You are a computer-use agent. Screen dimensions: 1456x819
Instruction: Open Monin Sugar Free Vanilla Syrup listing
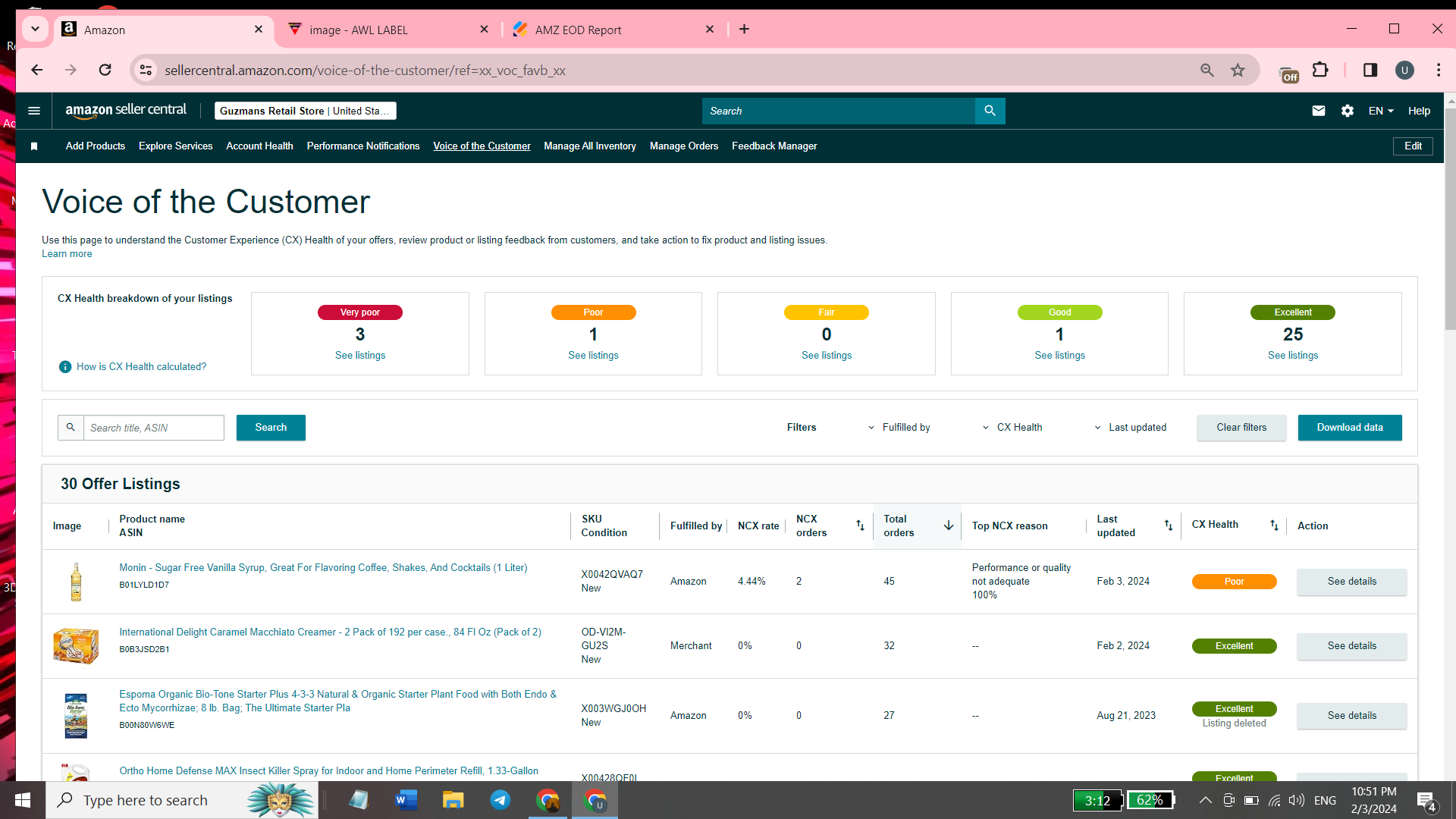(x=323, y=568)
